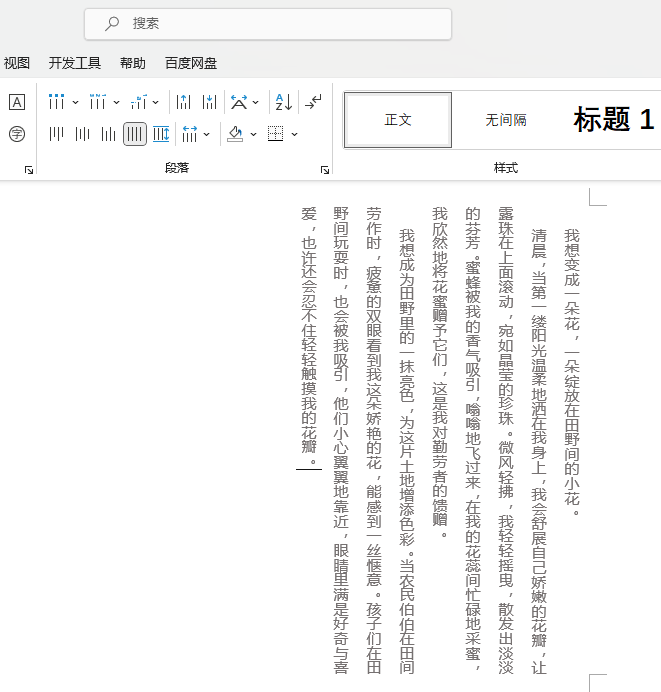Toggle the selected justify alignment button

135,134
